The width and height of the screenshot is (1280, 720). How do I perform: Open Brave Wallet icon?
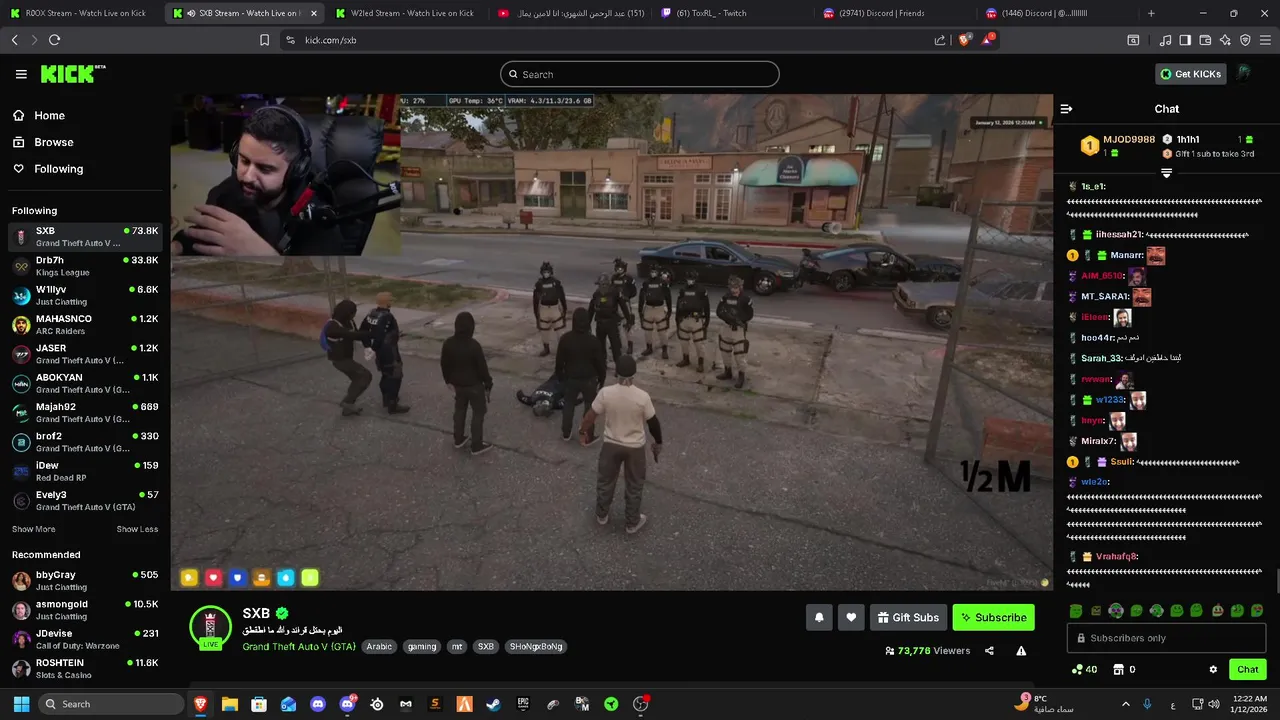click(x=1205, y=40)
